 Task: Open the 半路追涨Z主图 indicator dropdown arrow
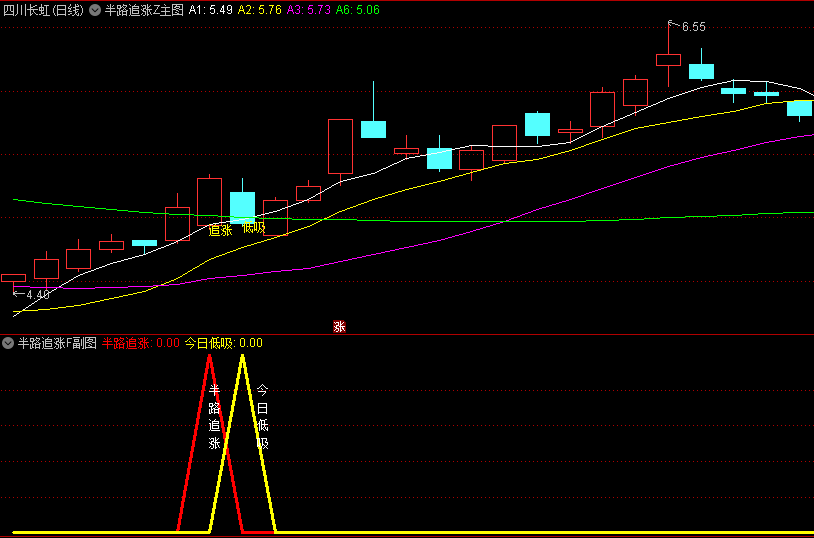tap(95, 9)
